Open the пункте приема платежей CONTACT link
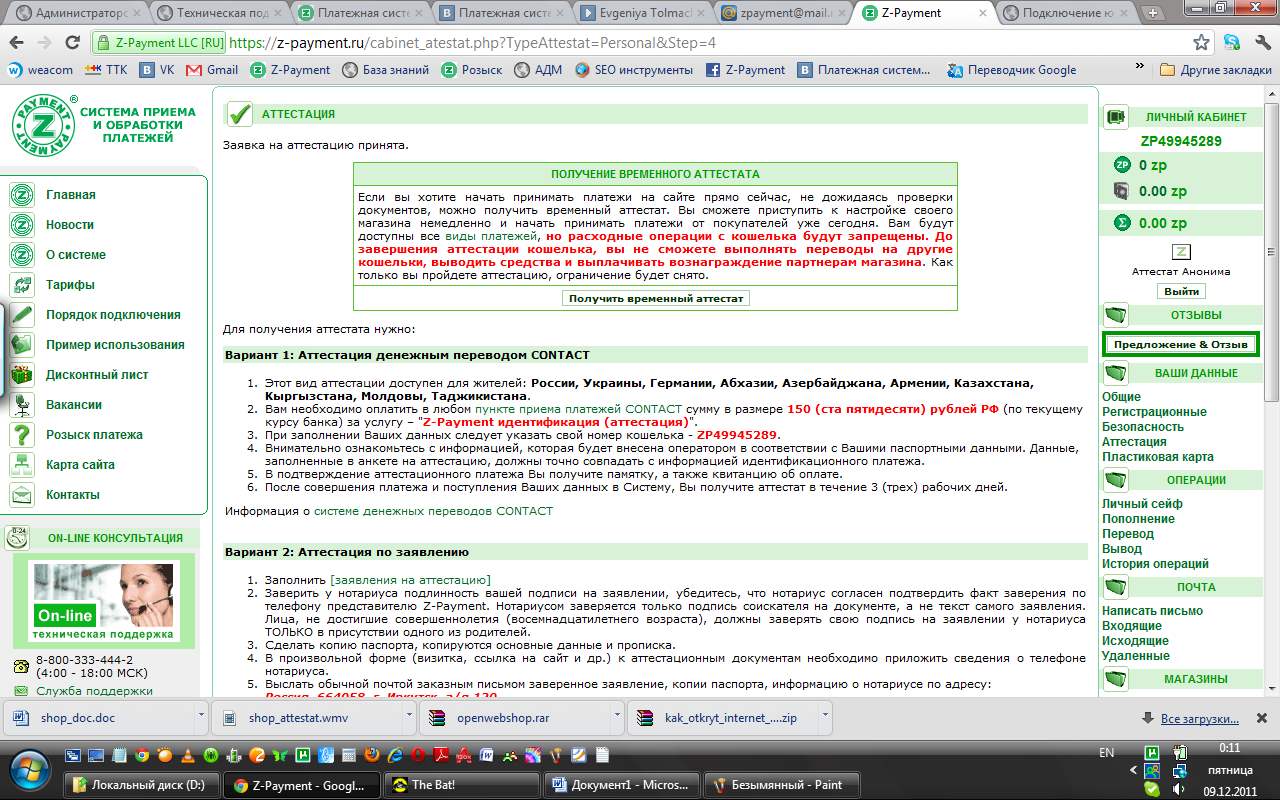This screenshot has height=800, width=1280. (x=578, y=410)
